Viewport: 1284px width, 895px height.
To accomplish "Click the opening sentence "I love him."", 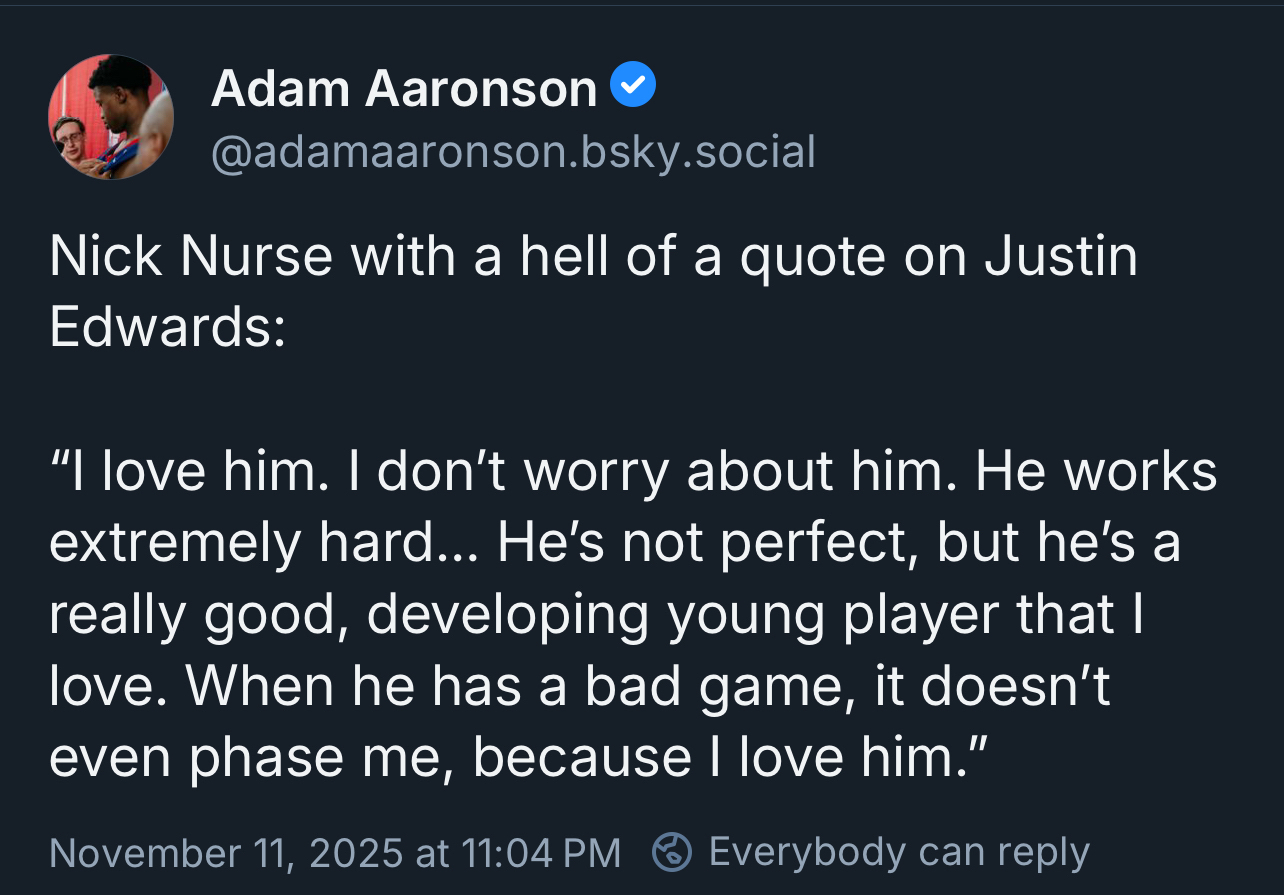I will [x=200, y=472].
